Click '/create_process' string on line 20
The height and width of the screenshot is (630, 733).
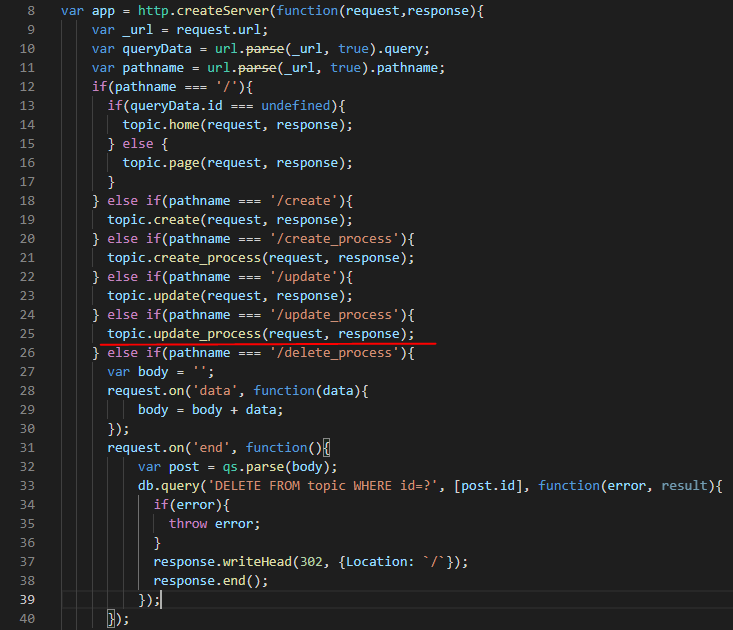(x=335, y=239)
